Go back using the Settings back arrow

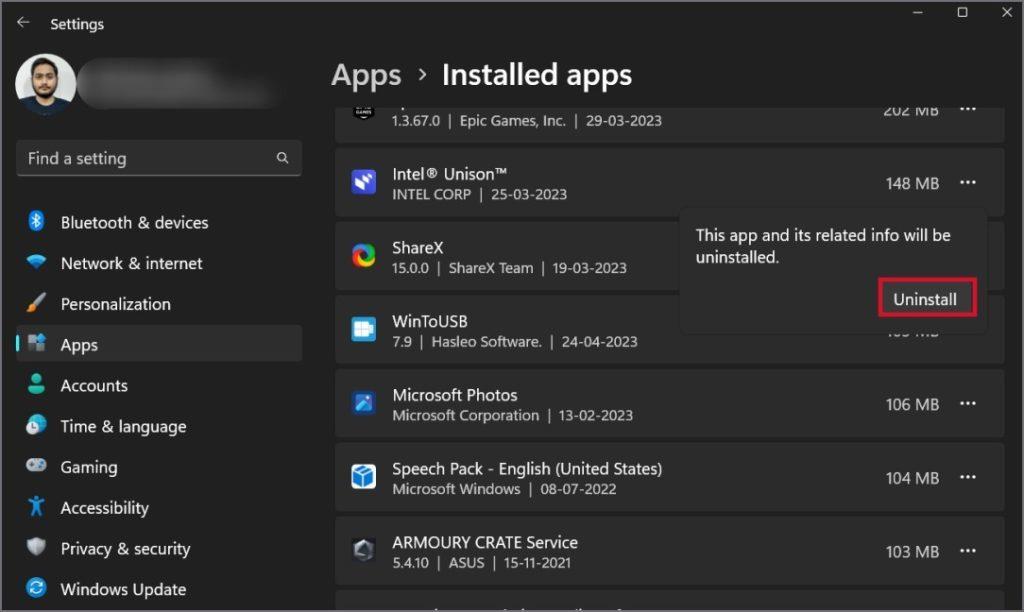click(x=24, y=23)
